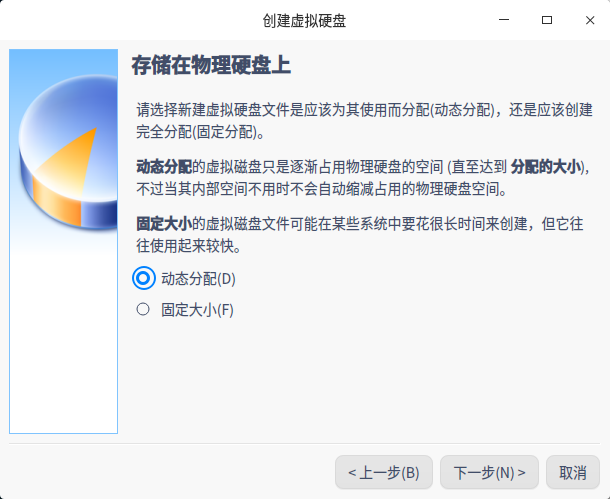Go back with the 上一步(B) button
610x499 pixels.
384,472
